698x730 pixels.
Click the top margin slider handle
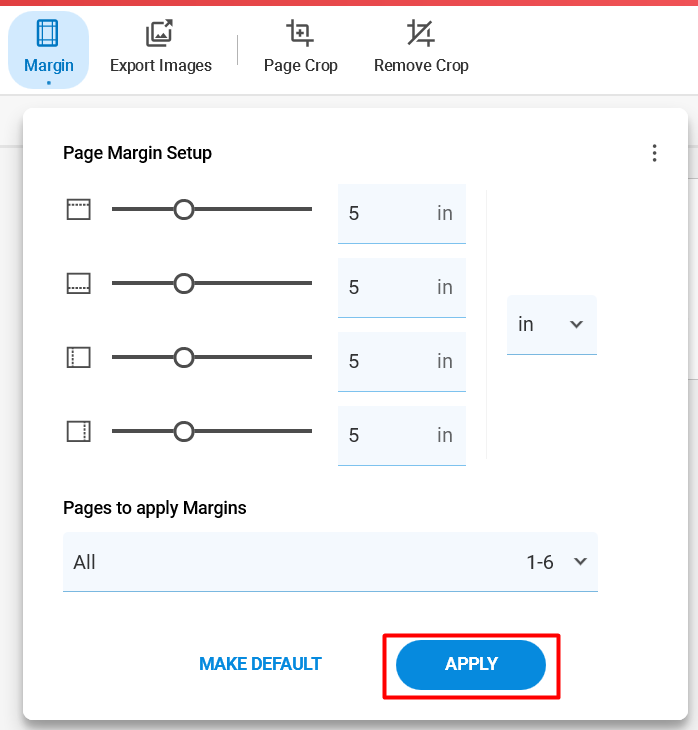tap(184, 210)
